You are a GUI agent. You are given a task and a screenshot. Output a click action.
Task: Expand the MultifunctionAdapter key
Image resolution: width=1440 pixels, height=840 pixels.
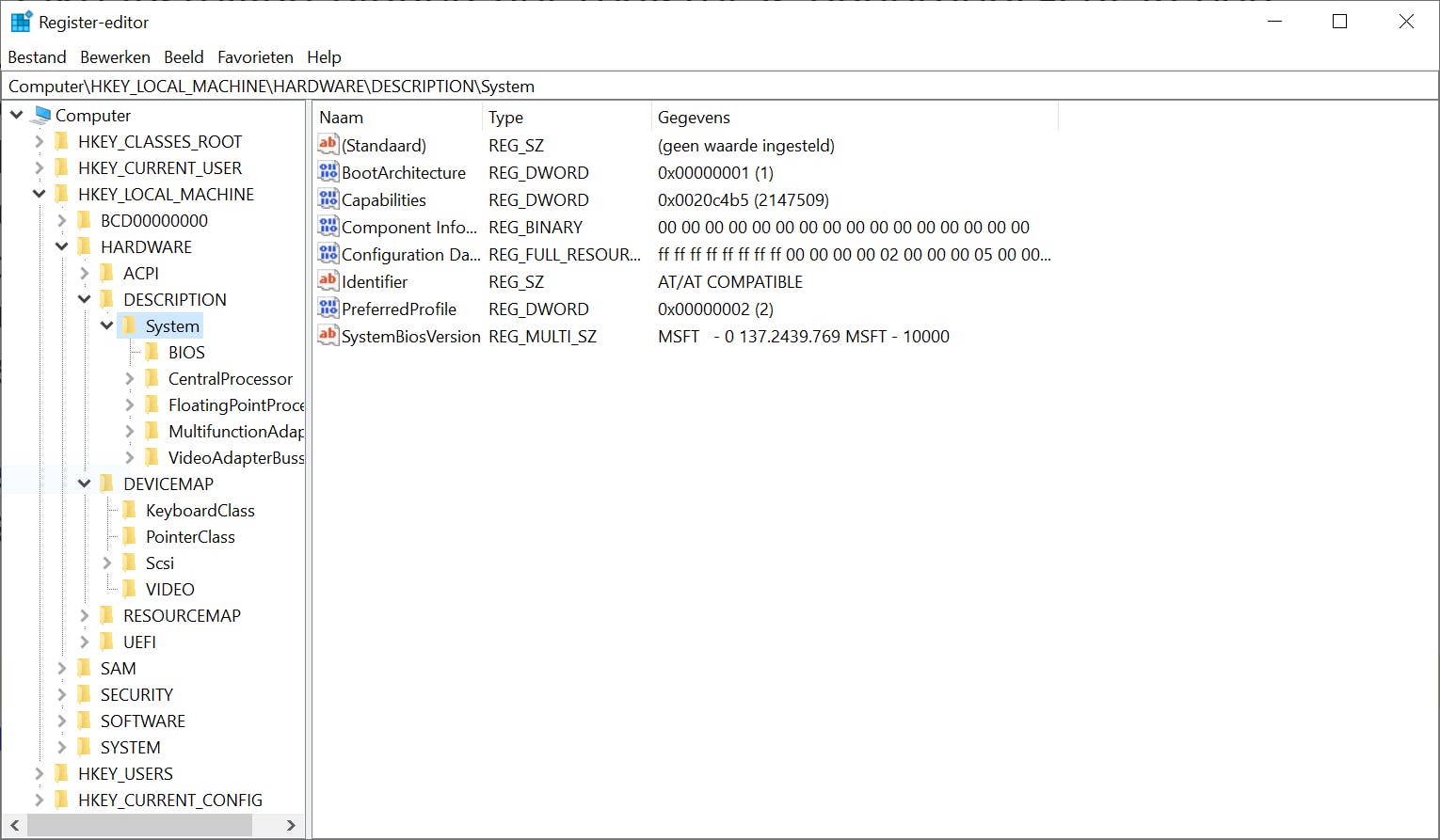tap(129, 431)
